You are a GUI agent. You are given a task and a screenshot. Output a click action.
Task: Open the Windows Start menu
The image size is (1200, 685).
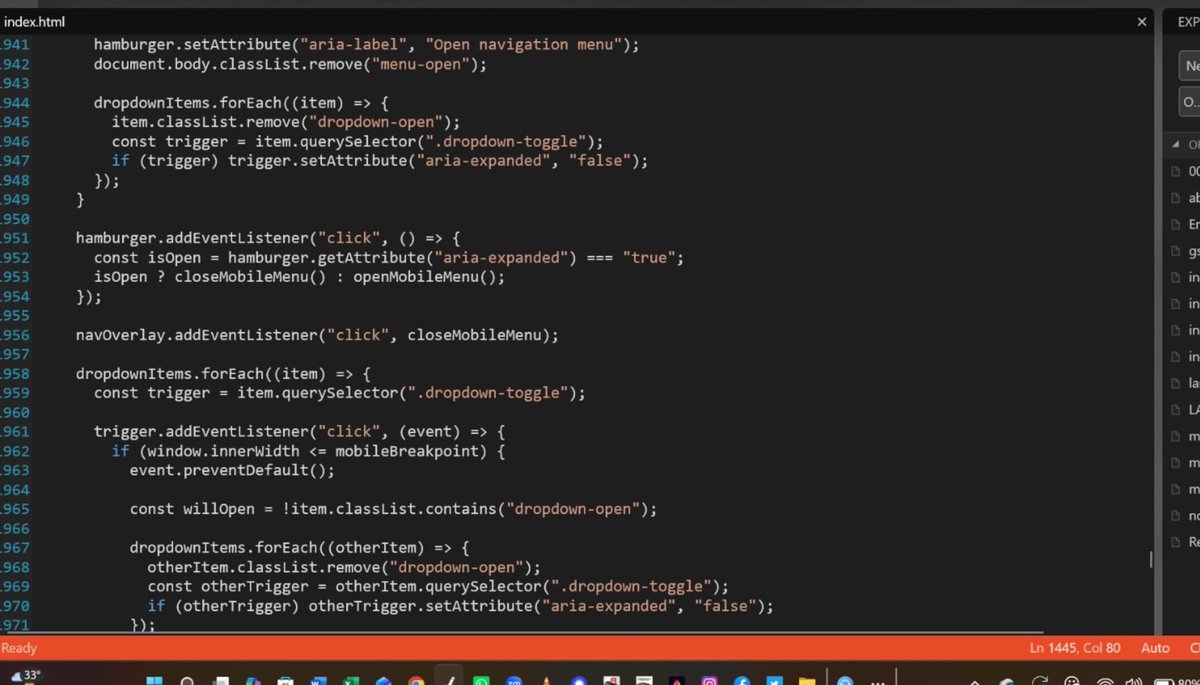154,681
